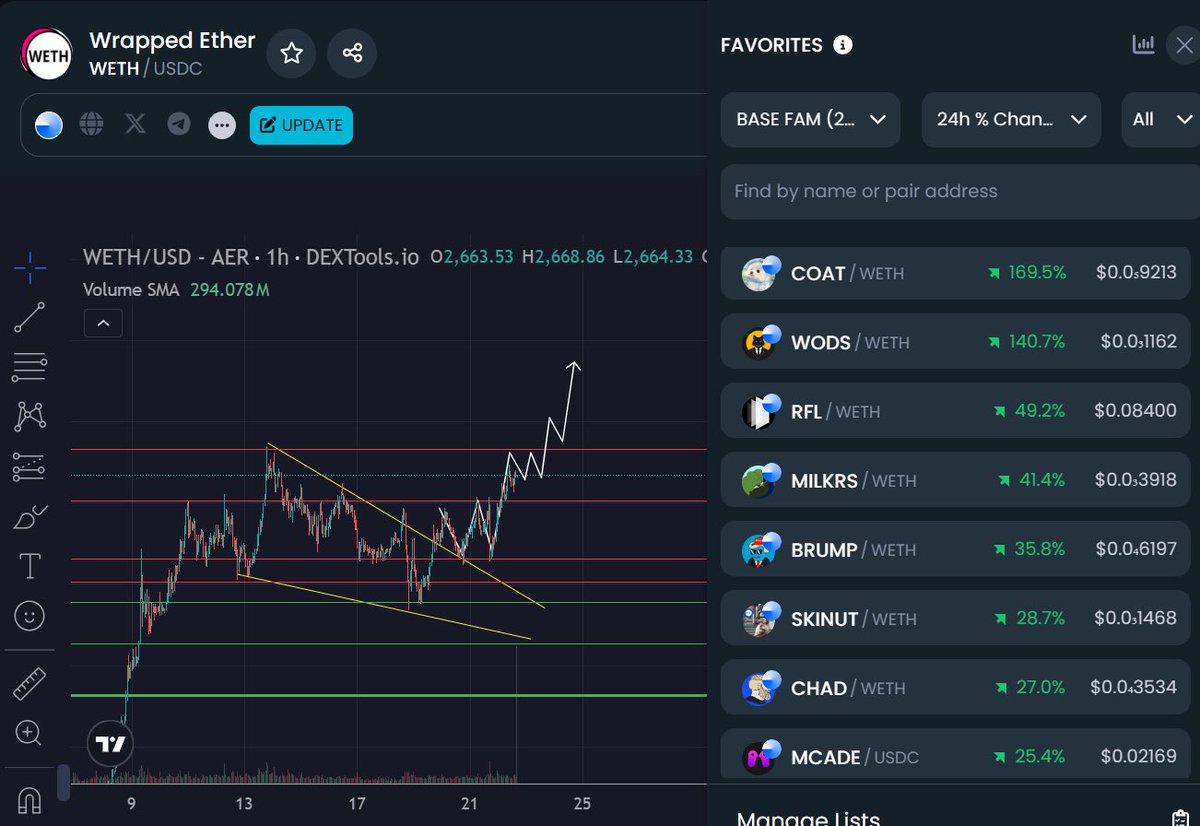The width and height of the screenshot is (1200, 826).
Task: Collapse the indicator legend chevron
Action: 103,323
